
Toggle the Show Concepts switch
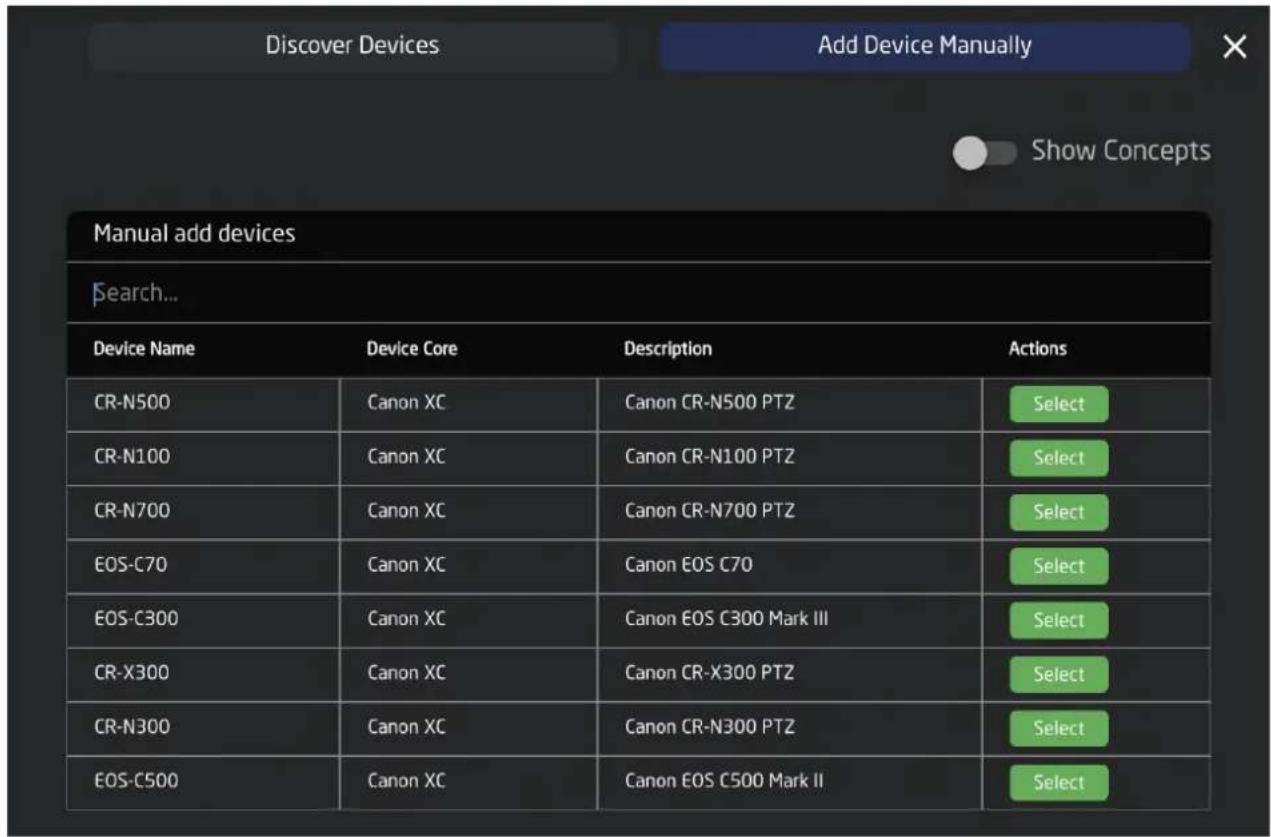983,153
